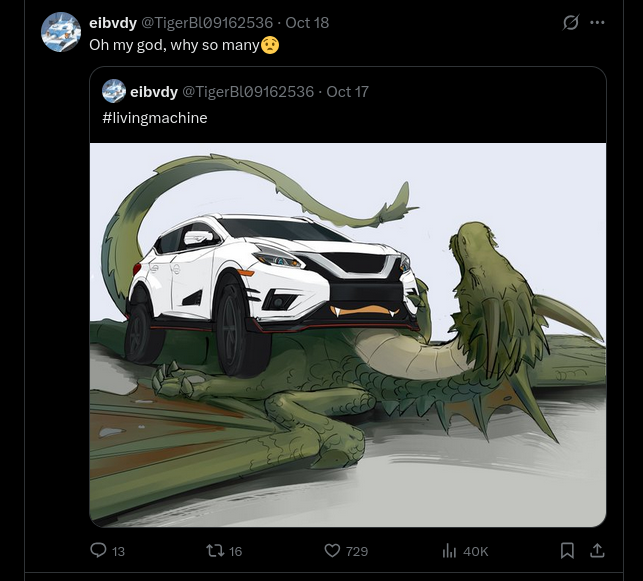Viewport: 643px width, 581px height.
Task: Open the three-dot More menu on the post
Action: pyautogui.click(x=597, y=22)
